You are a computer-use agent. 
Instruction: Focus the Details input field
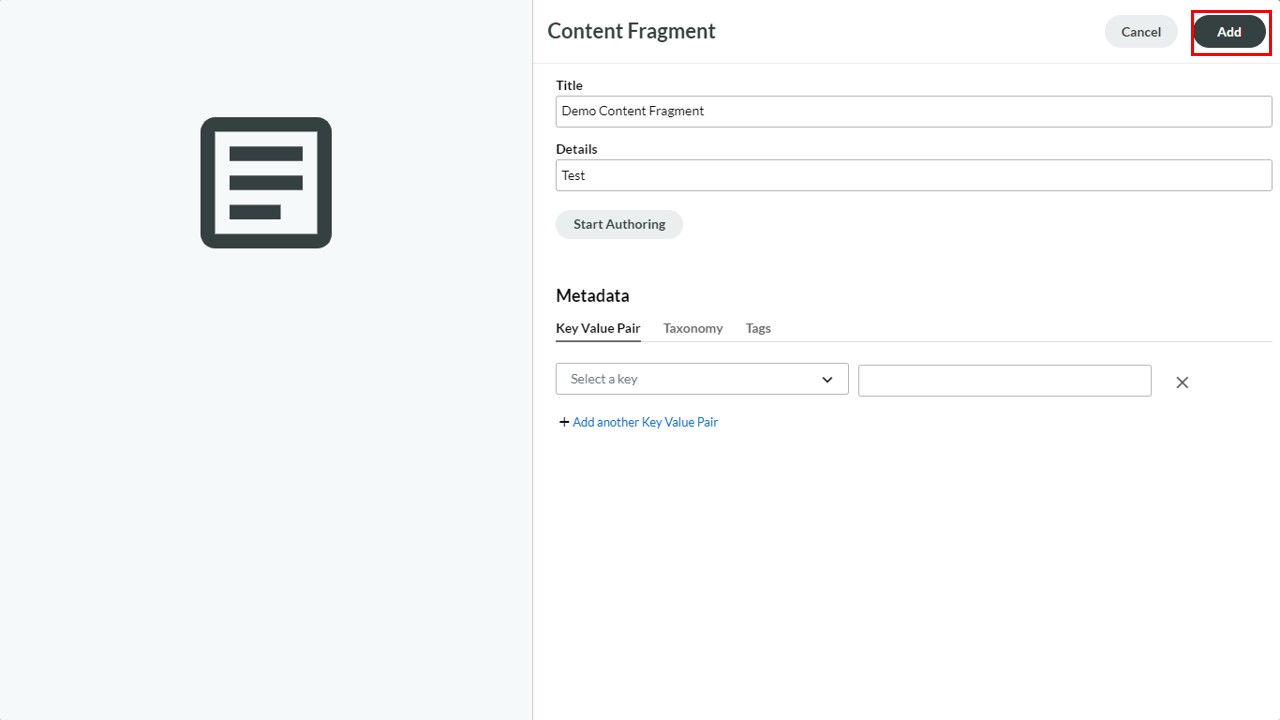pyautogui.click(x=914, y=175)
